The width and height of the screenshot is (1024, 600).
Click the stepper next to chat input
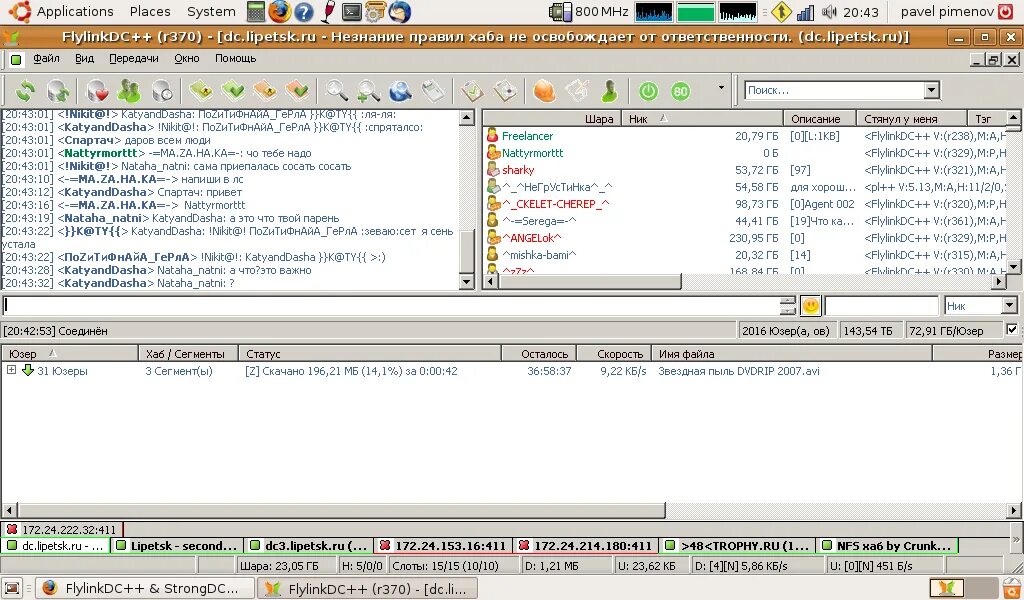[788, 306]
